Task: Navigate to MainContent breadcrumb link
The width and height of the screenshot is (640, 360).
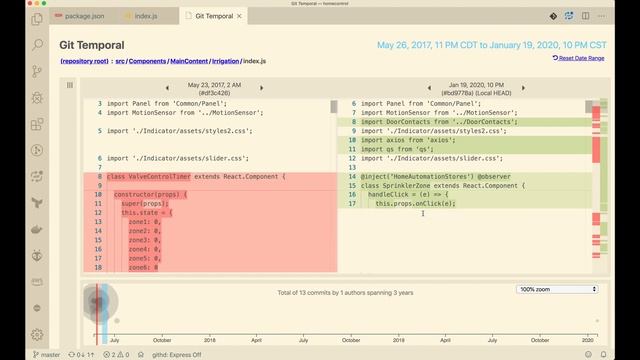Action: 189,61
